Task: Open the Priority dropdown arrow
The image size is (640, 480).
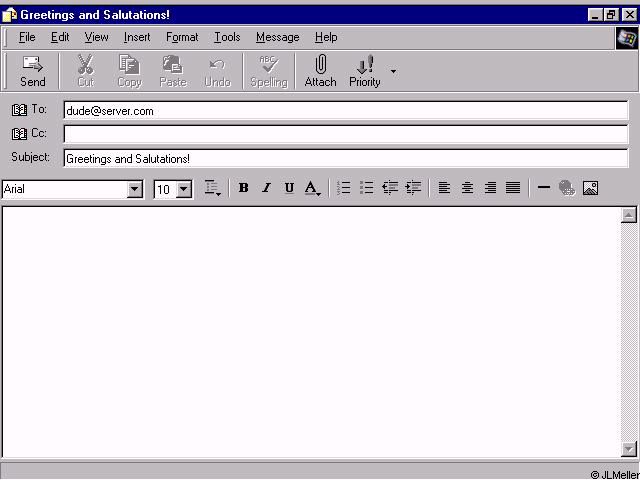Action: (393, 71)
